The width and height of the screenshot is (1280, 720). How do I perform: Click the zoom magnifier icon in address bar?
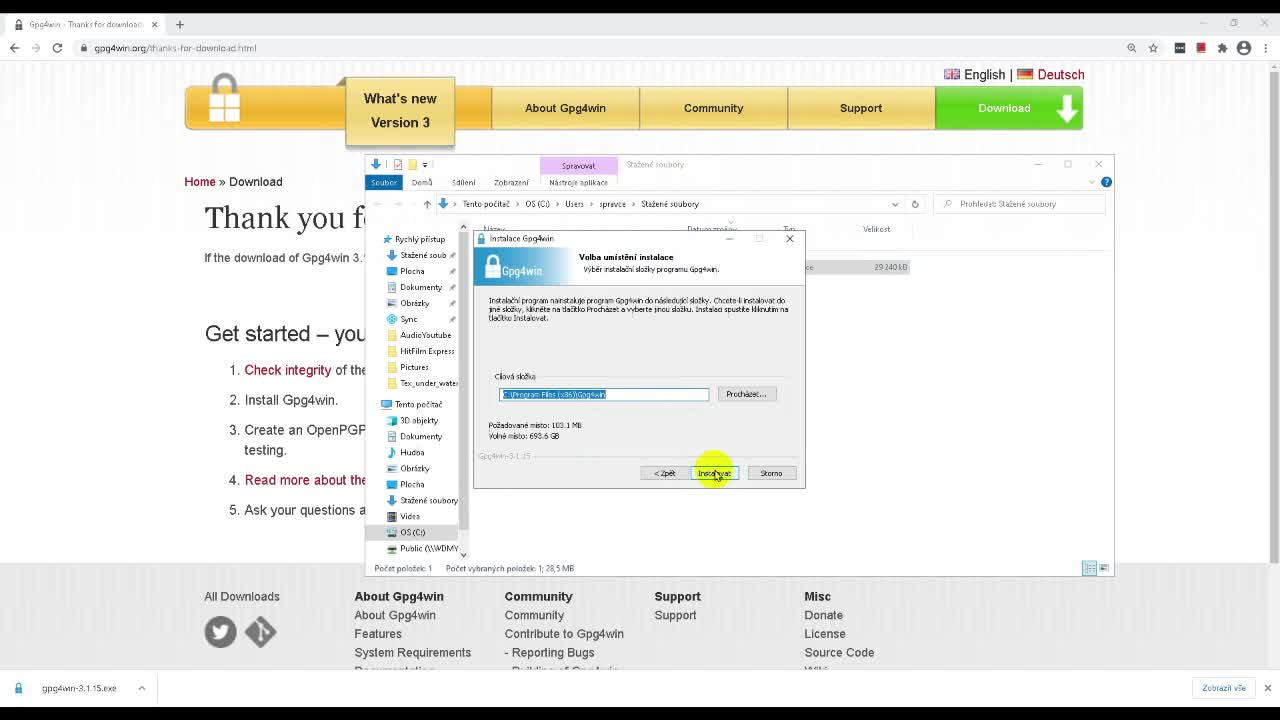[1131, 48]
